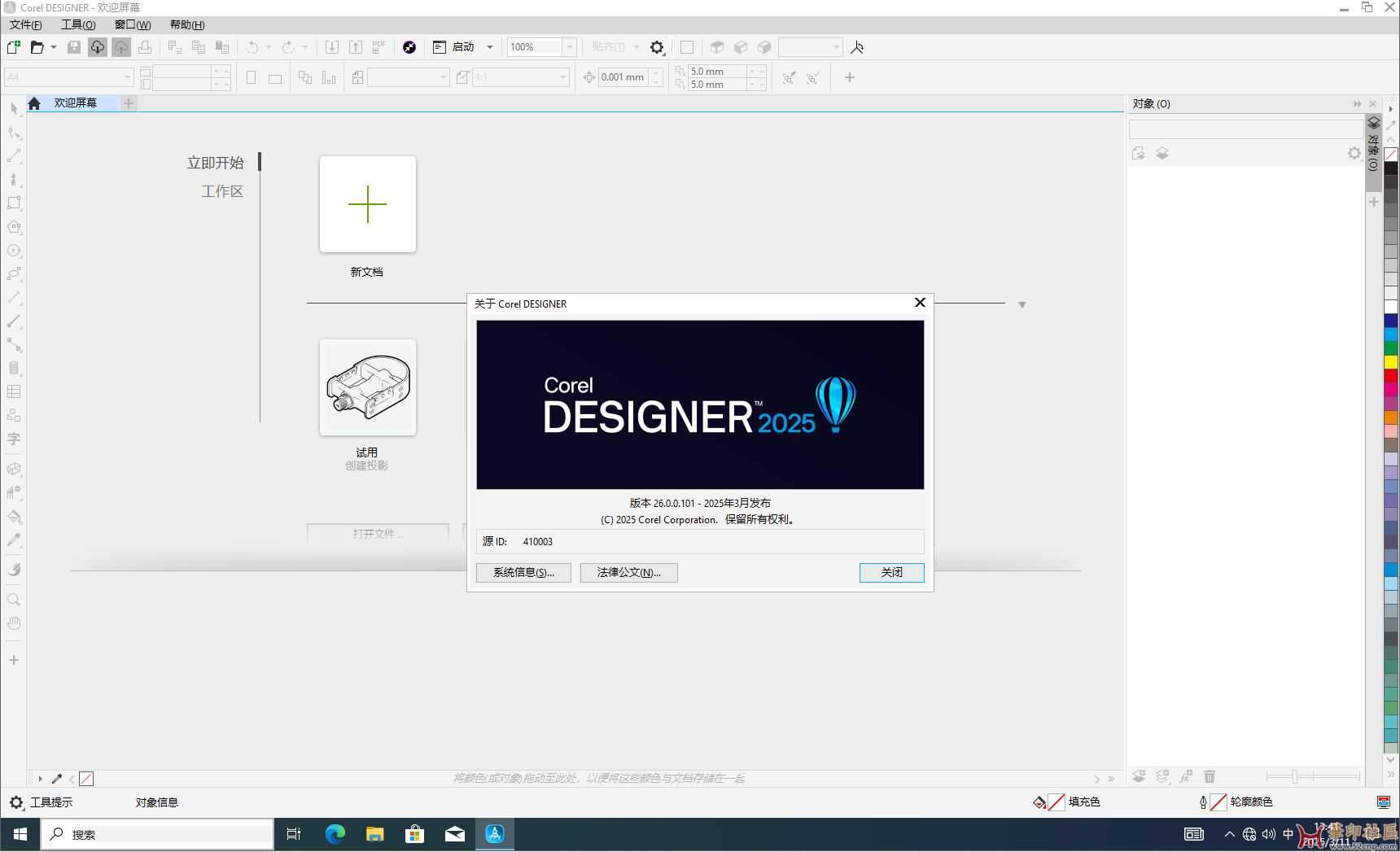1400x852 pixels.
Task: Expand the Undo history dropdown arrow
Action: point(269,47)
